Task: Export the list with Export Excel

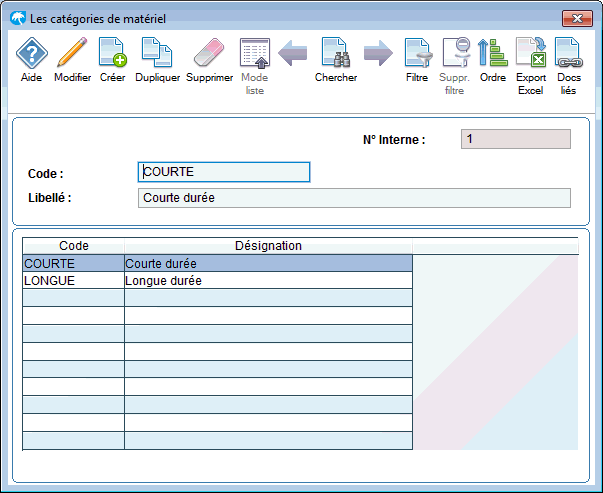Action: [531, 53]
